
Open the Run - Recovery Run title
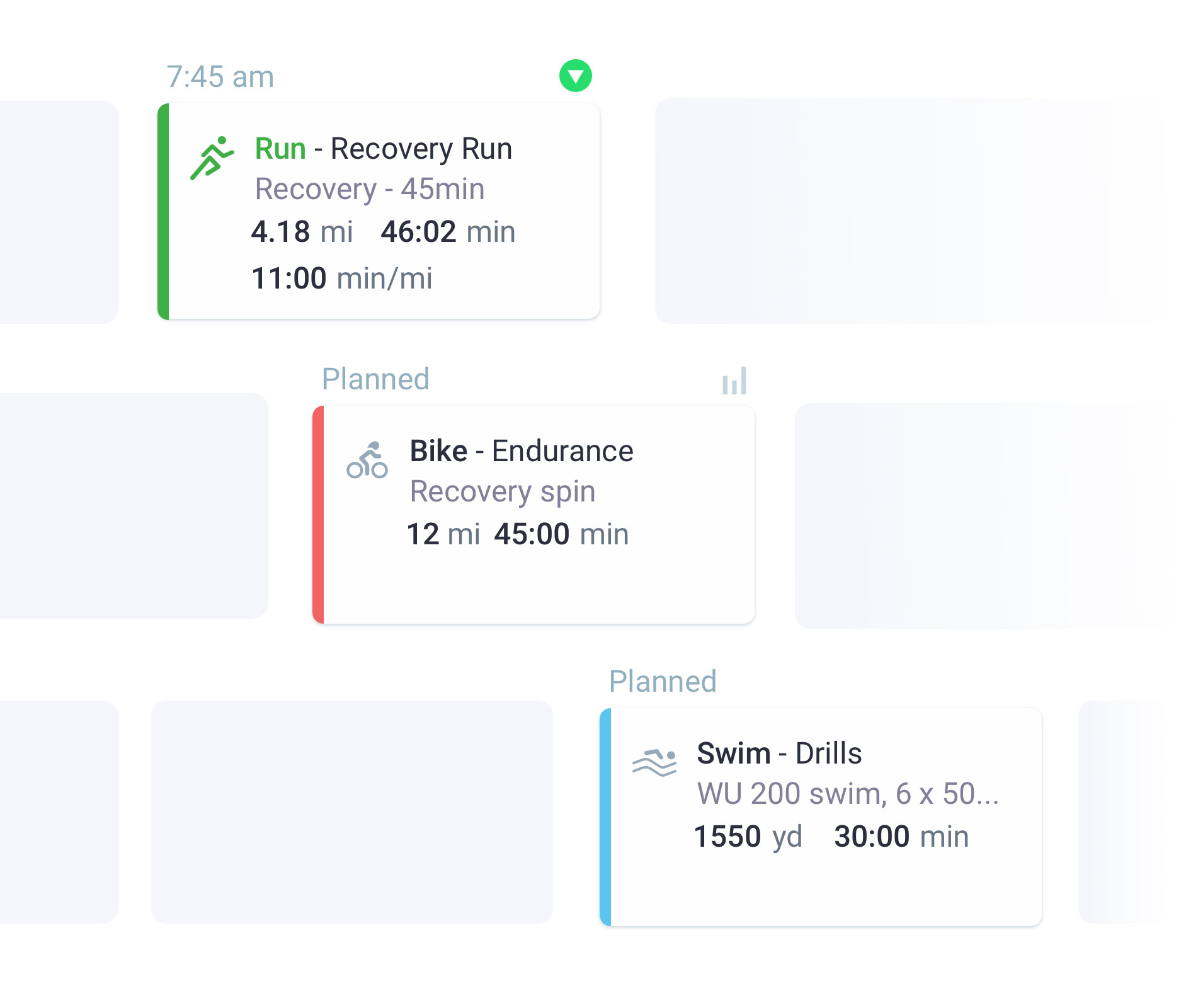click(383, 149)
